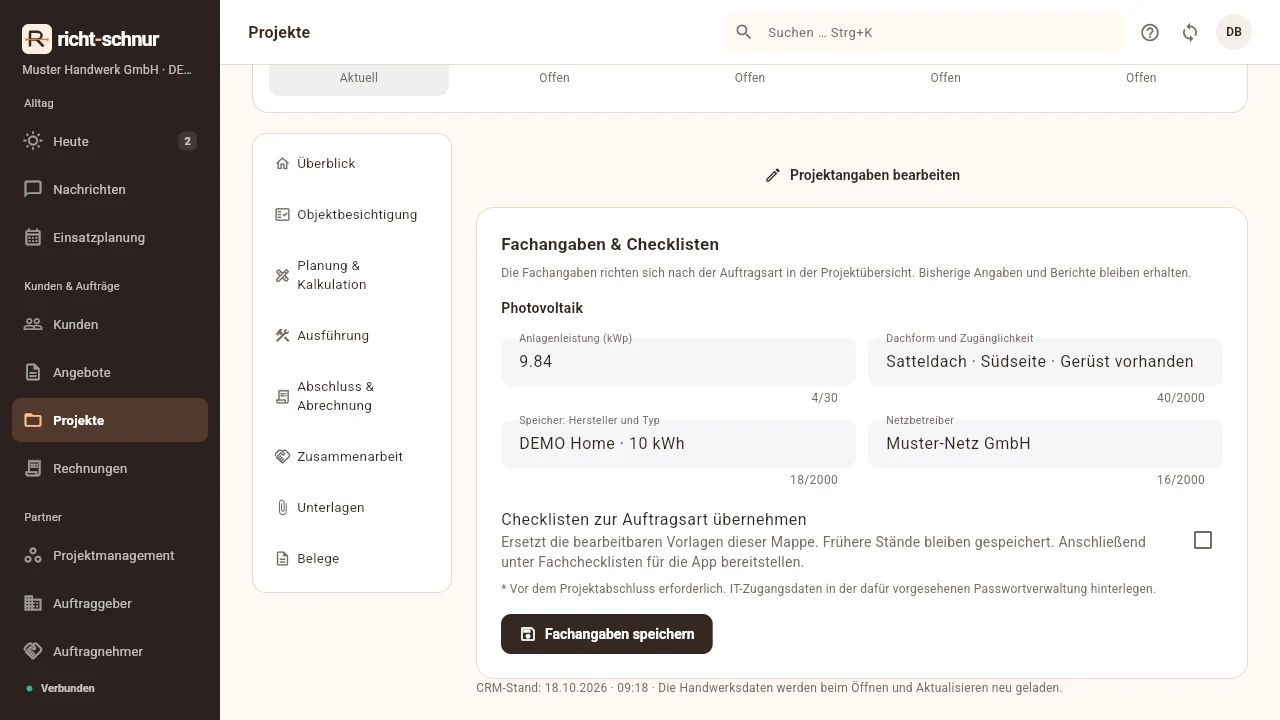Click the richt-schnur logo icon

37,39
